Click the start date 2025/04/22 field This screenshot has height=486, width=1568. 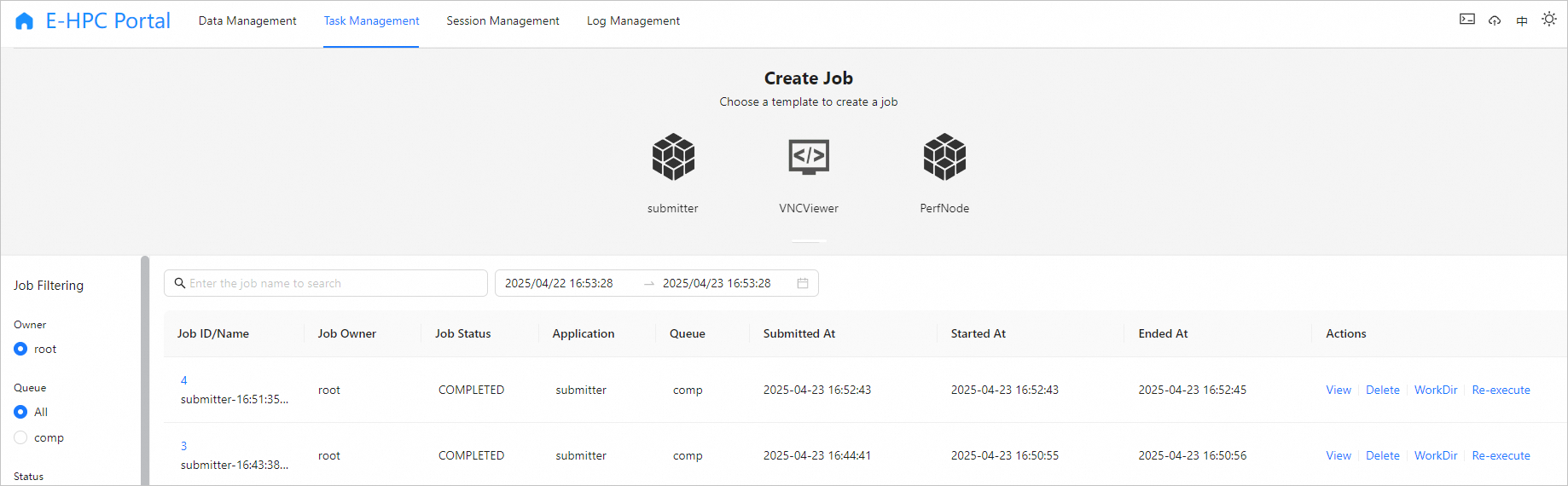pyautogui.click(x=559, y=283)
